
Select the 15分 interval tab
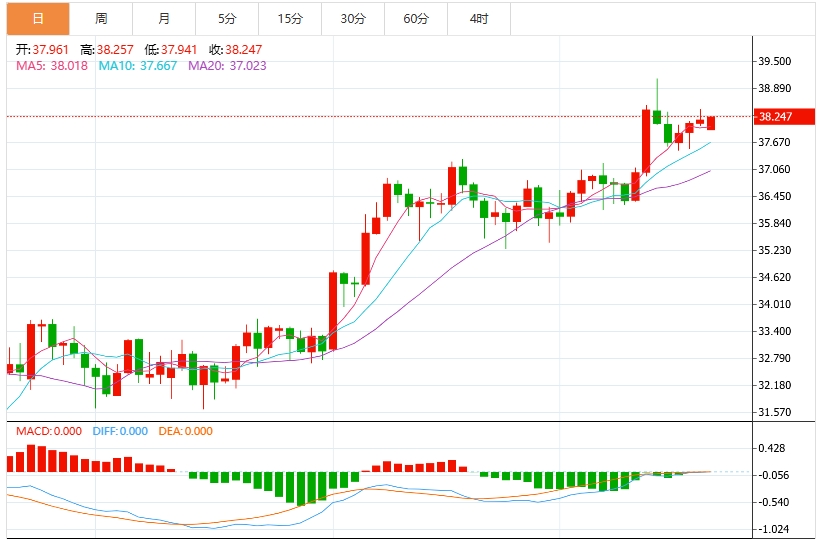click(290, 19)
